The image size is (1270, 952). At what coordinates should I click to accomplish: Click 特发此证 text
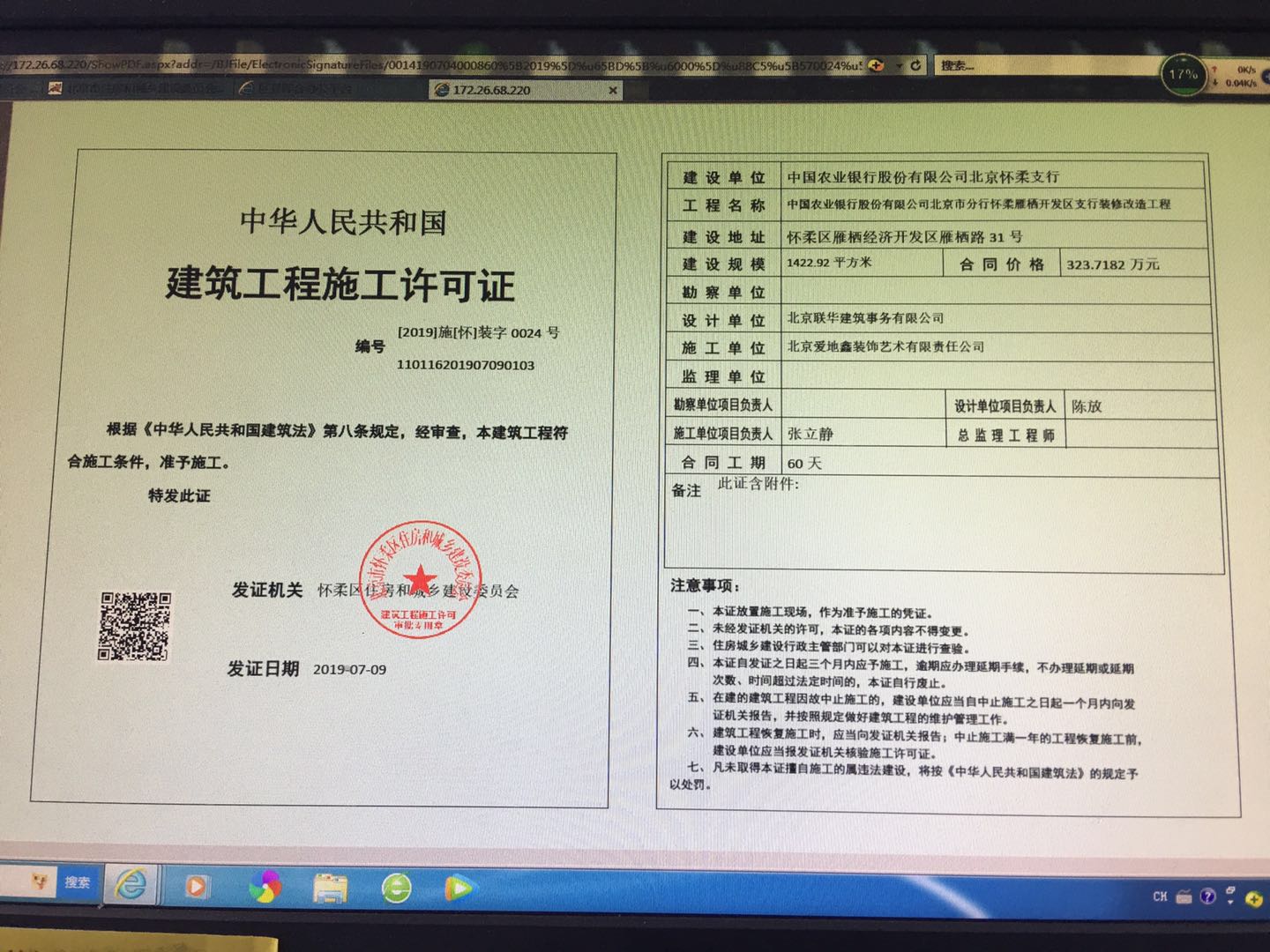[x=179, y=495]
